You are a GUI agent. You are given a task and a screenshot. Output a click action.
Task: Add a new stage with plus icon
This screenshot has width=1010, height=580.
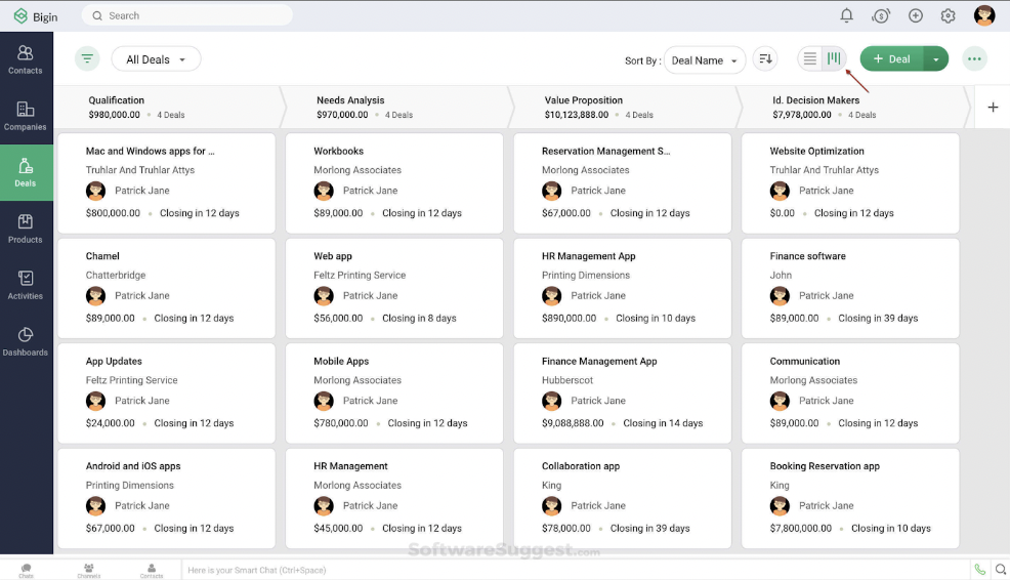[x=992, y=107]
